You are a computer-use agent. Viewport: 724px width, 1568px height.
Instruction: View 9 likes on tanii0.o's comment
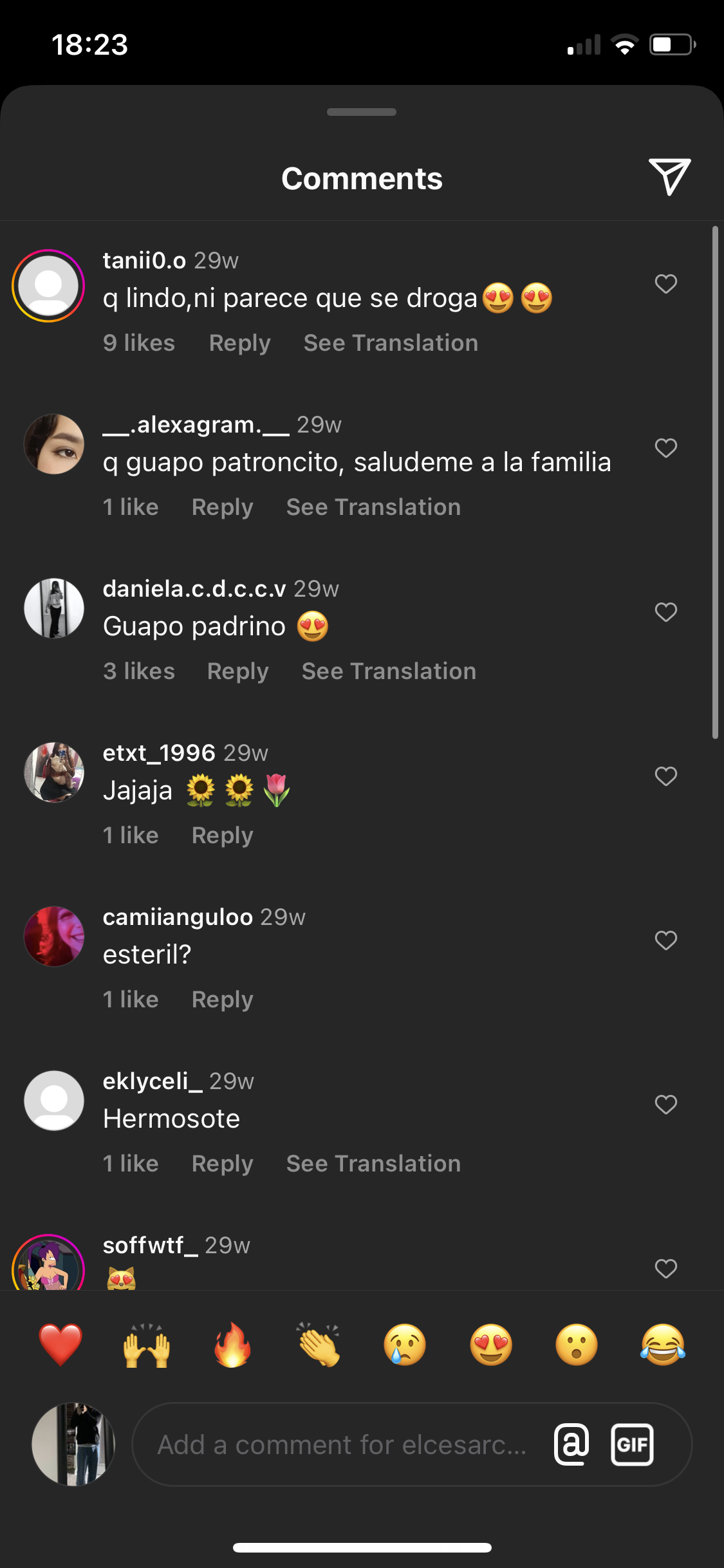[139, 343]
